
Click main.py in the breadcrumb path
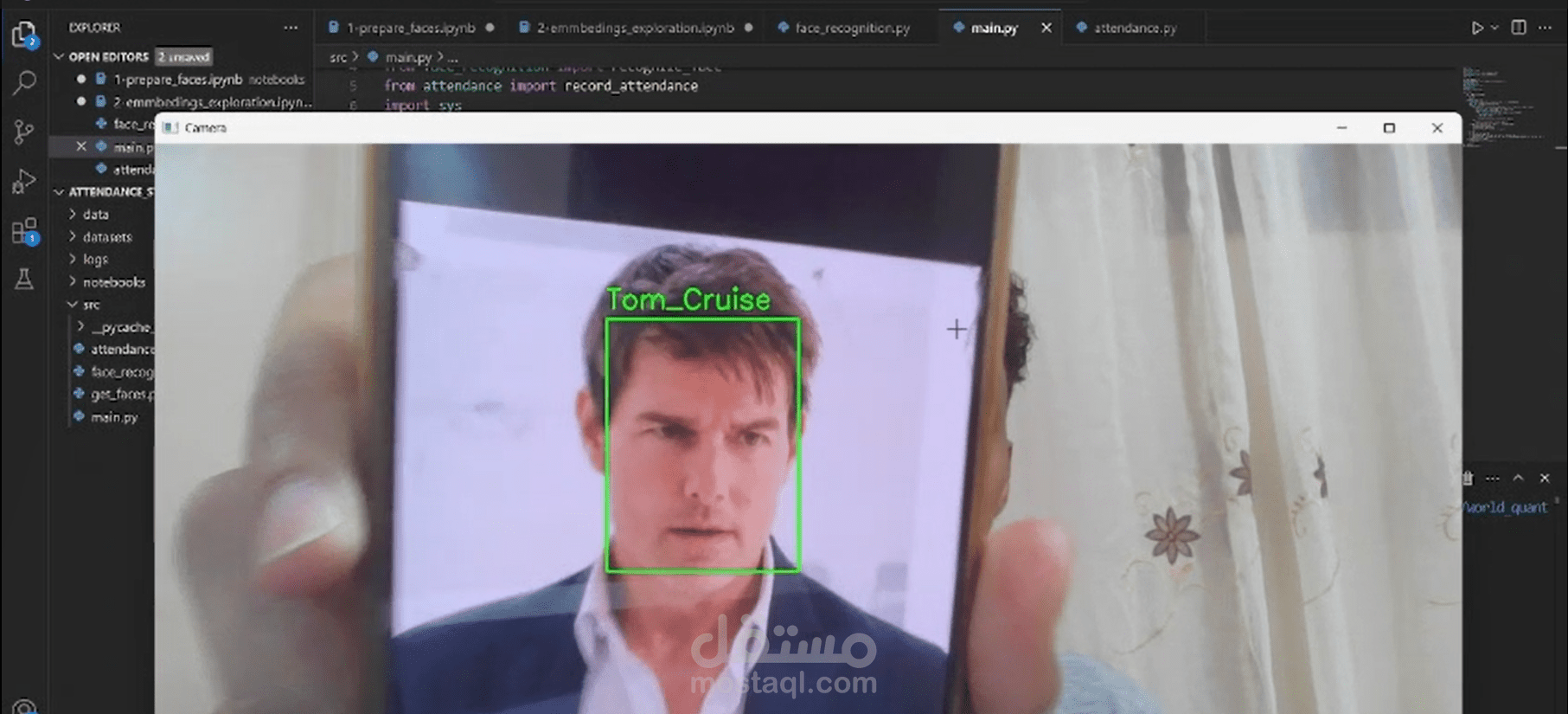(x=408, y=57)
